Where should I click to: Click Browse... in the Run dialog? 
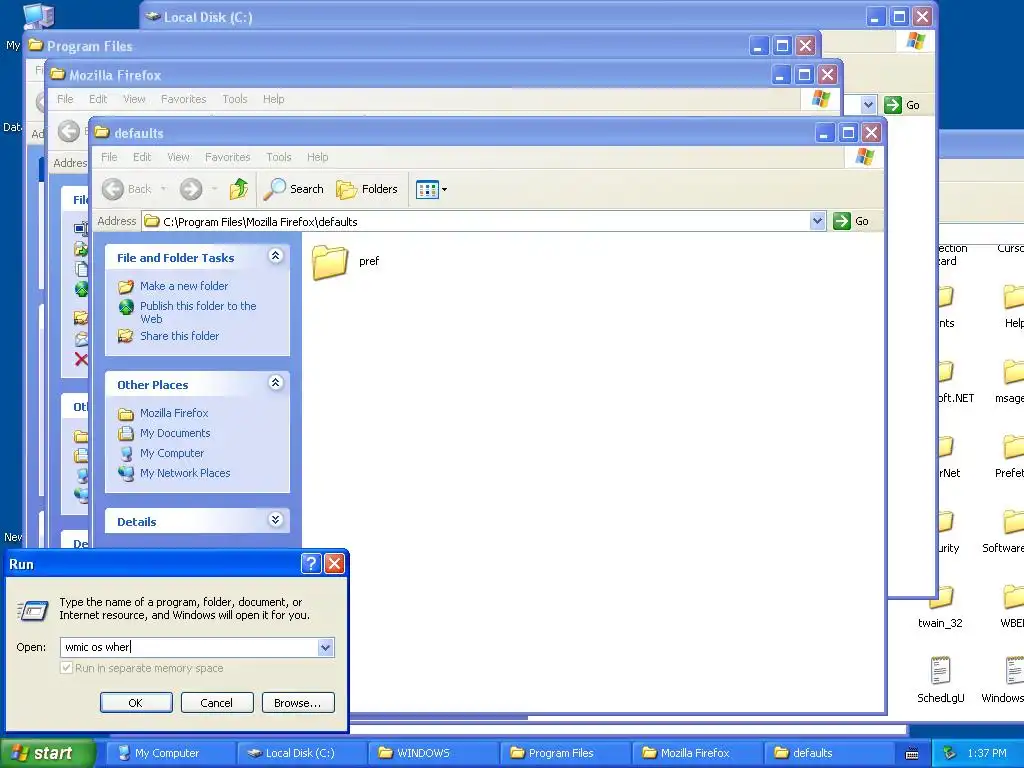tap(298, 703)
